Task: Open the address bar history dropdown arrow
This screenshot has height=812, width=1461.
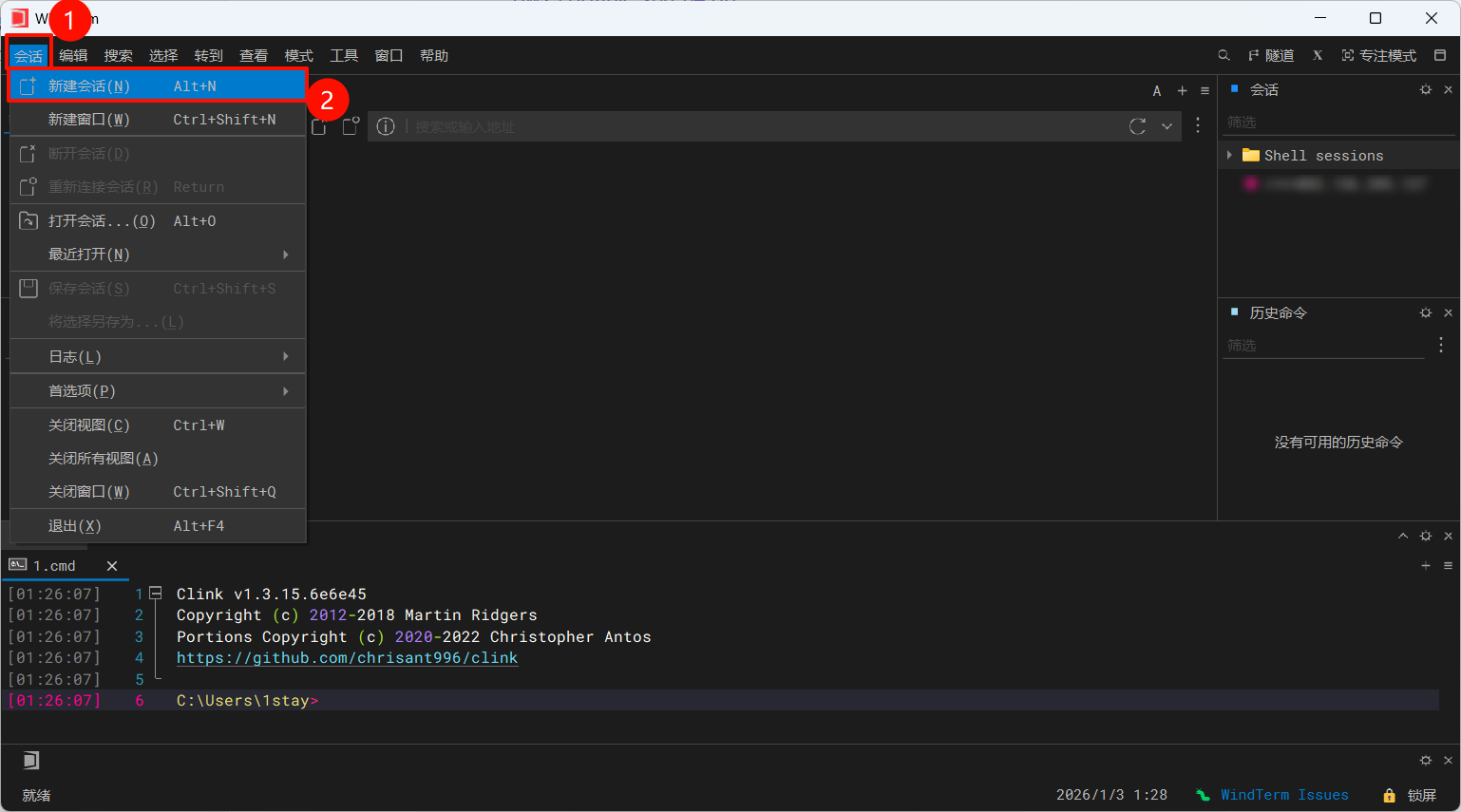Action: (x=1167, y=126)
